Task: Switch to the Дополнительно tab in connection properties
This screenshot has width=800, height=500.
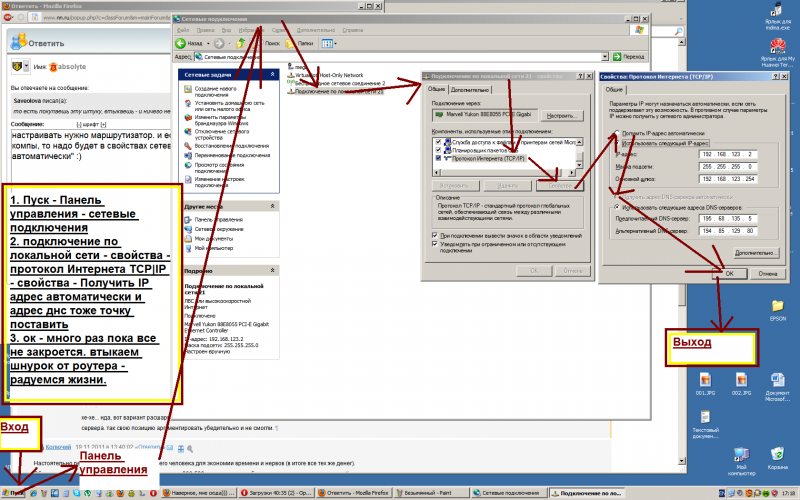Action: coord(469,89)
